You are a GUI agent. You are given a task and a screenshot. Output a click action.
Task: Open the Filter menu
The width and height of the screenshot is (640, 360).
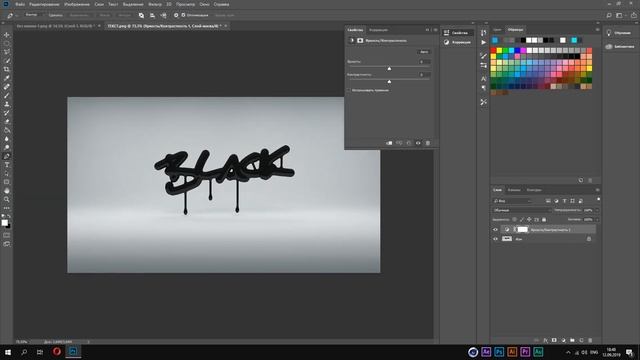[x=155, y=4]
